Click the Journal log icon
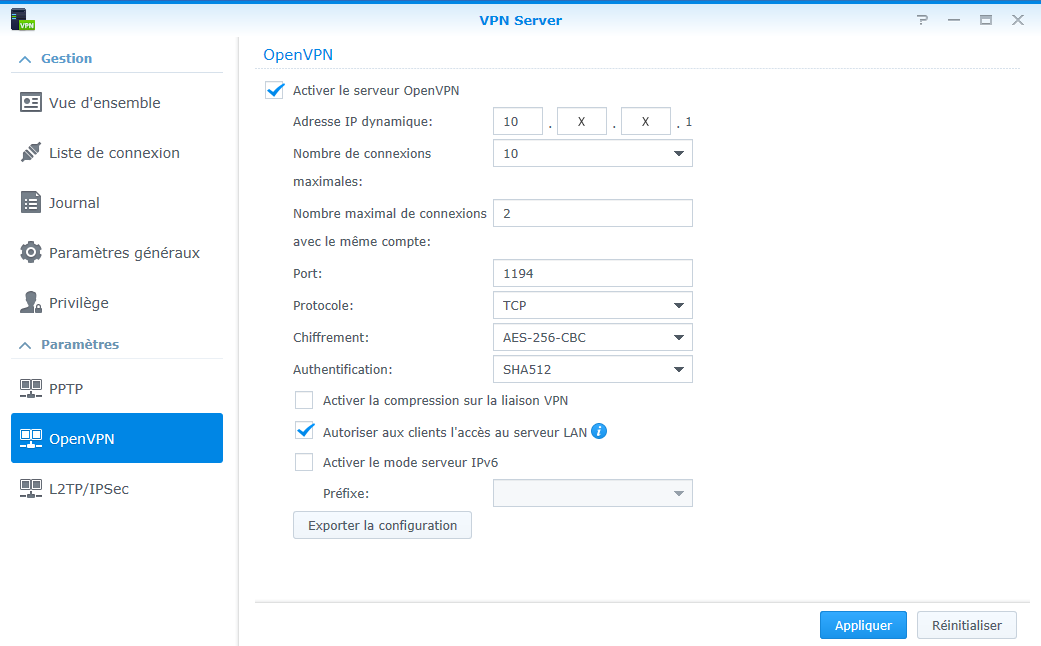Viewport: 1041px width, 646px height. pyautogui.click(x=31, y=202)
